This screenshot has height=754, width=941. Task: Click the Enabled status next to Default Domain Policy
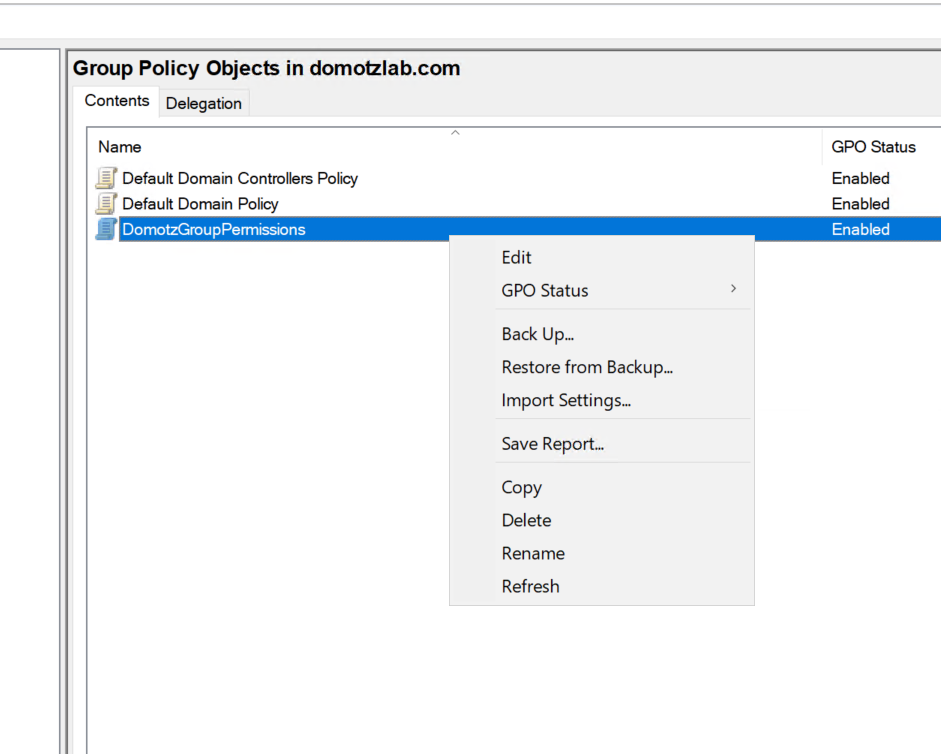860,203
